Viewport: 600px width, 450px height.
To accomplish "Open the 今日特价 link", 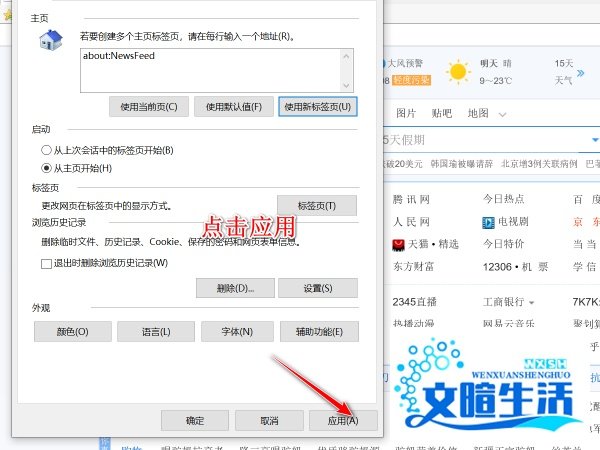I will [x=504, y=244].
